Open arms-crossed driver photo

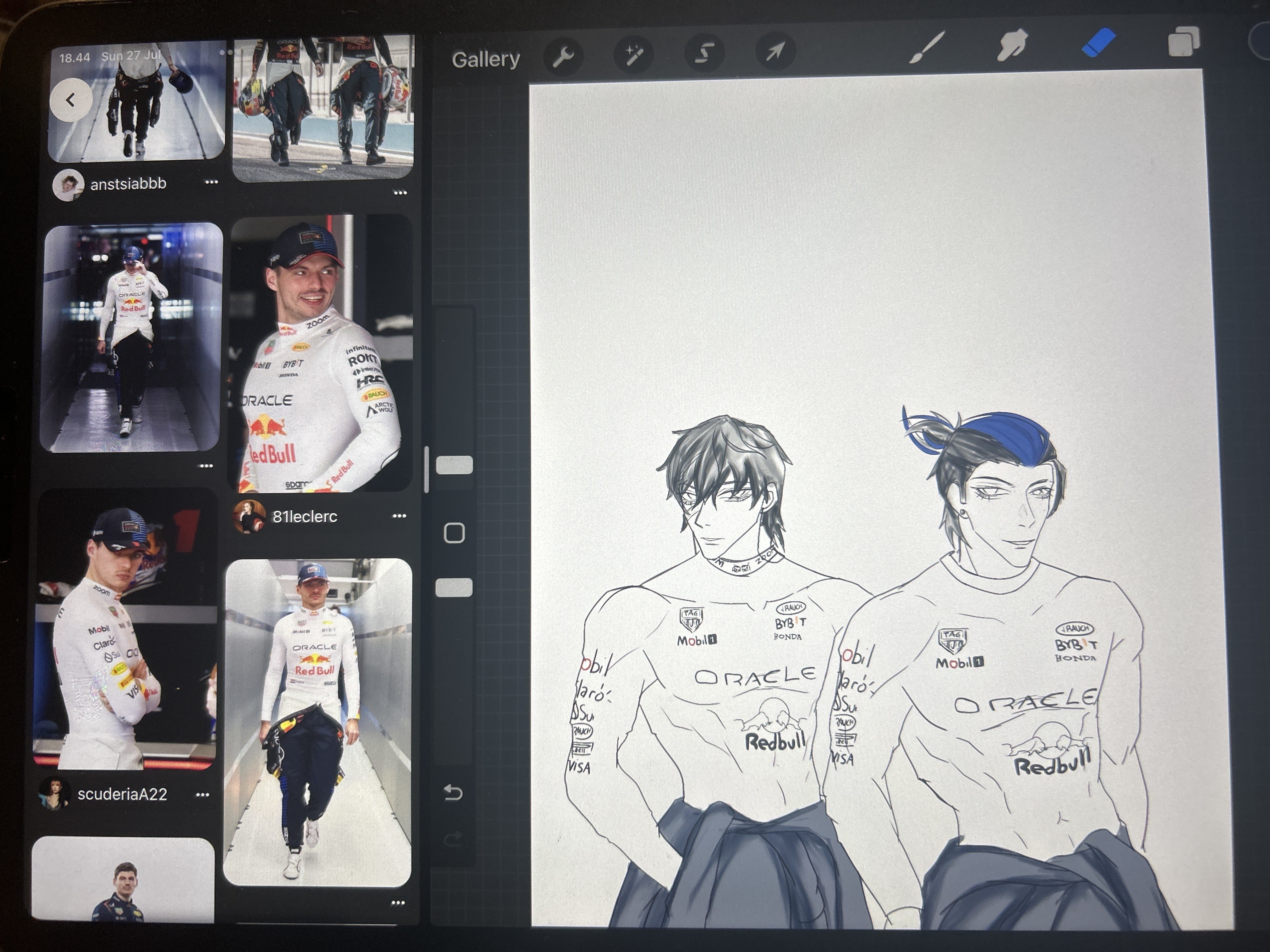126,628
